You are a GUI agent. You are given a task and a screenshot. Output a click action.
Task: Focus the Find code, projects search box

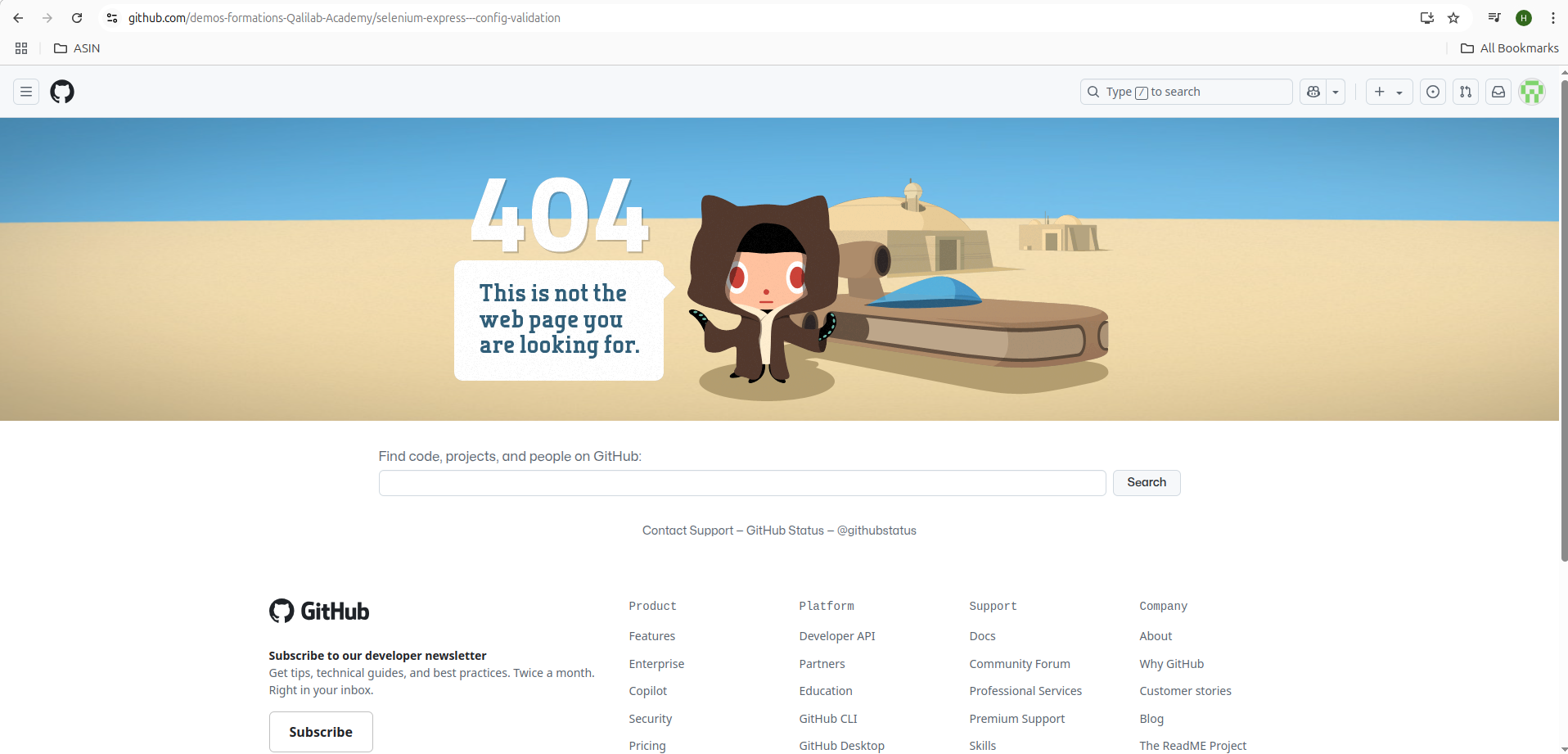(742, 483)
